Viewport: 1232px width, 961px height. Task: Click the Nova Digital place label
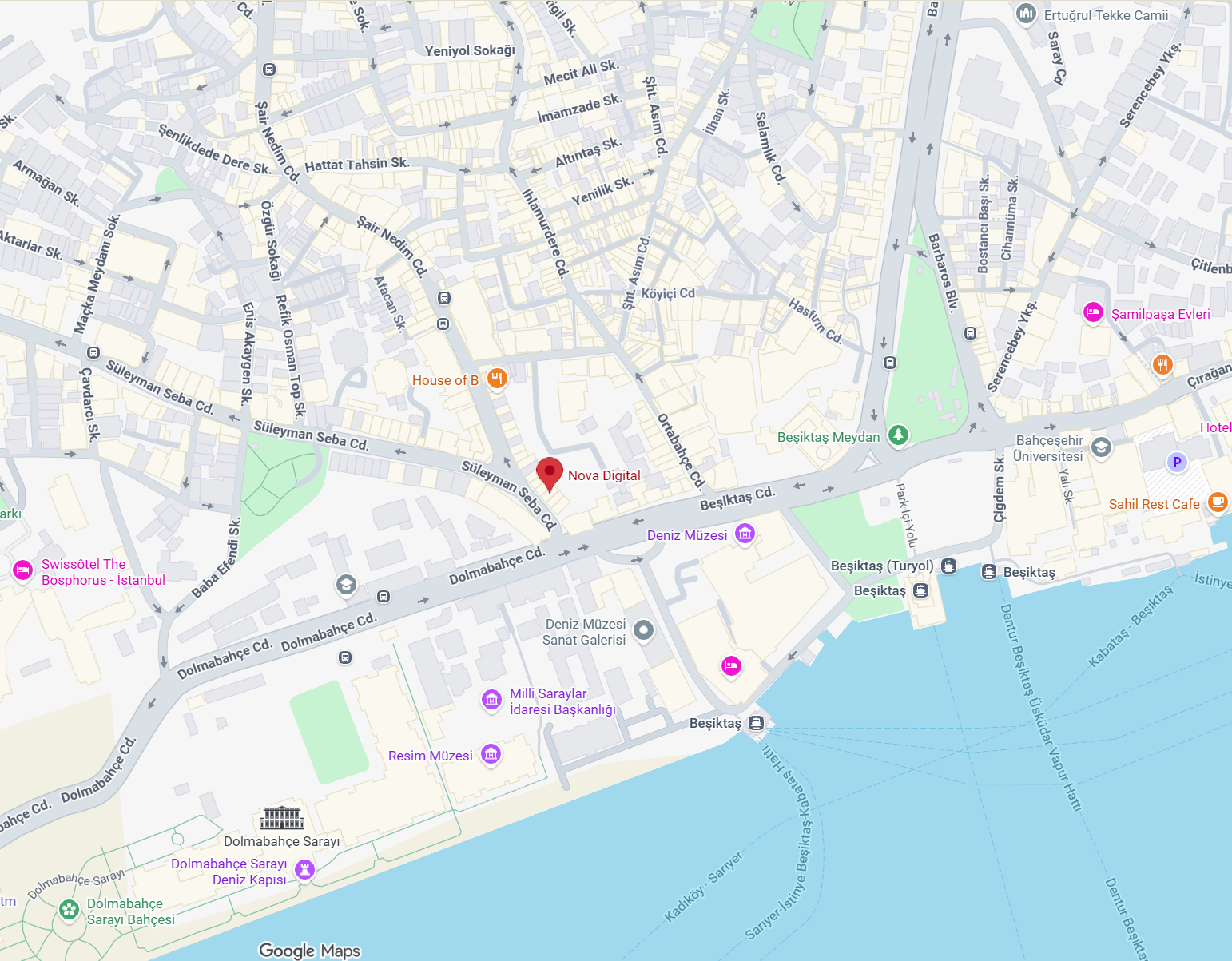[x=604, y=475]
